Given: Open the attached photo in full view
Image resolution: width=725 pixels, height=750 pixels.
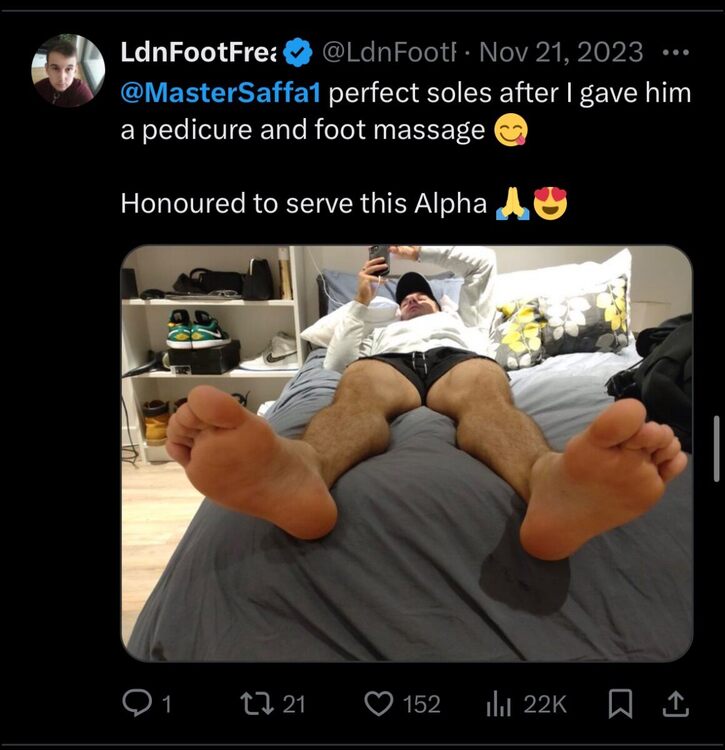Looking at the screenshot, I should [x=407, y=452].
